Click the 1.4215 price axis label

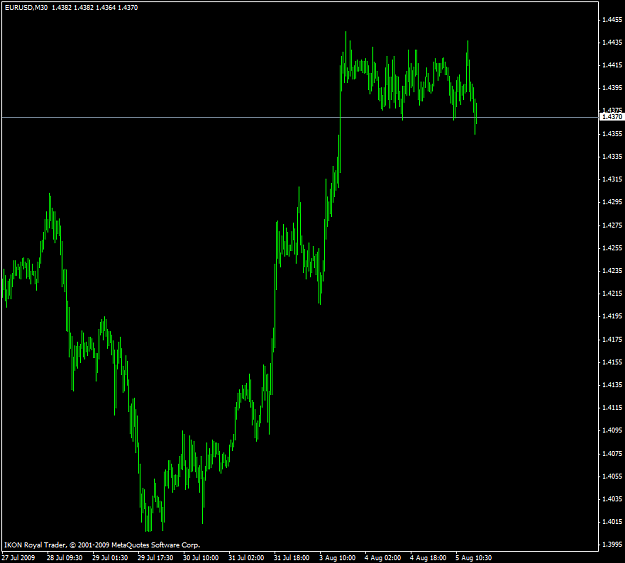(612, 293)
